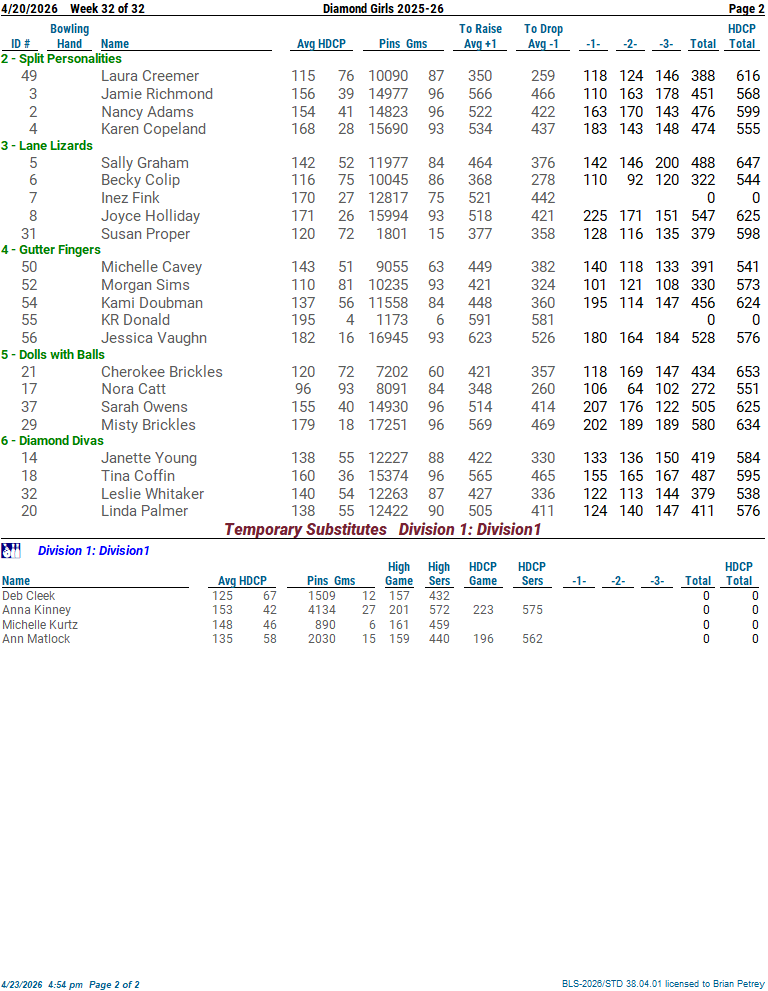
Task: Click the HDCP Sers column header
Action: tap(531, 574)
